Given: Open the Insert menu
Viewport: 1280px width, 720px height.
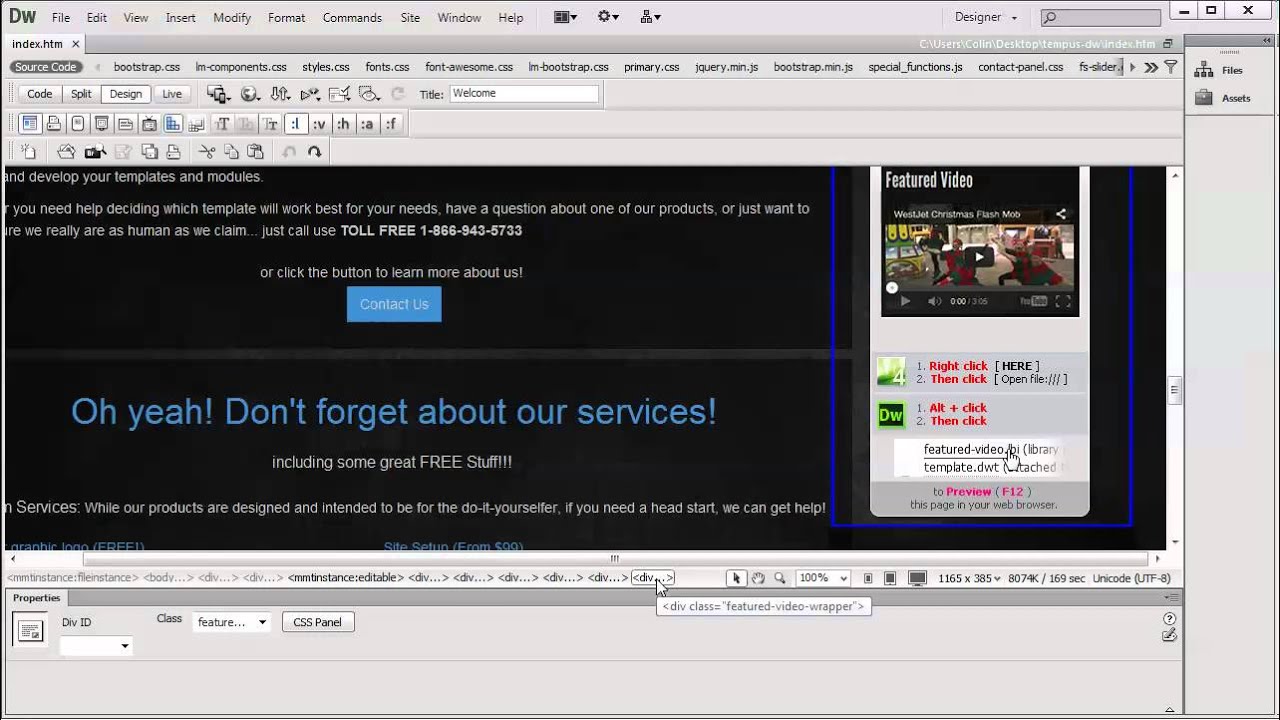Looking at the screenshot, I should [180, 18].
